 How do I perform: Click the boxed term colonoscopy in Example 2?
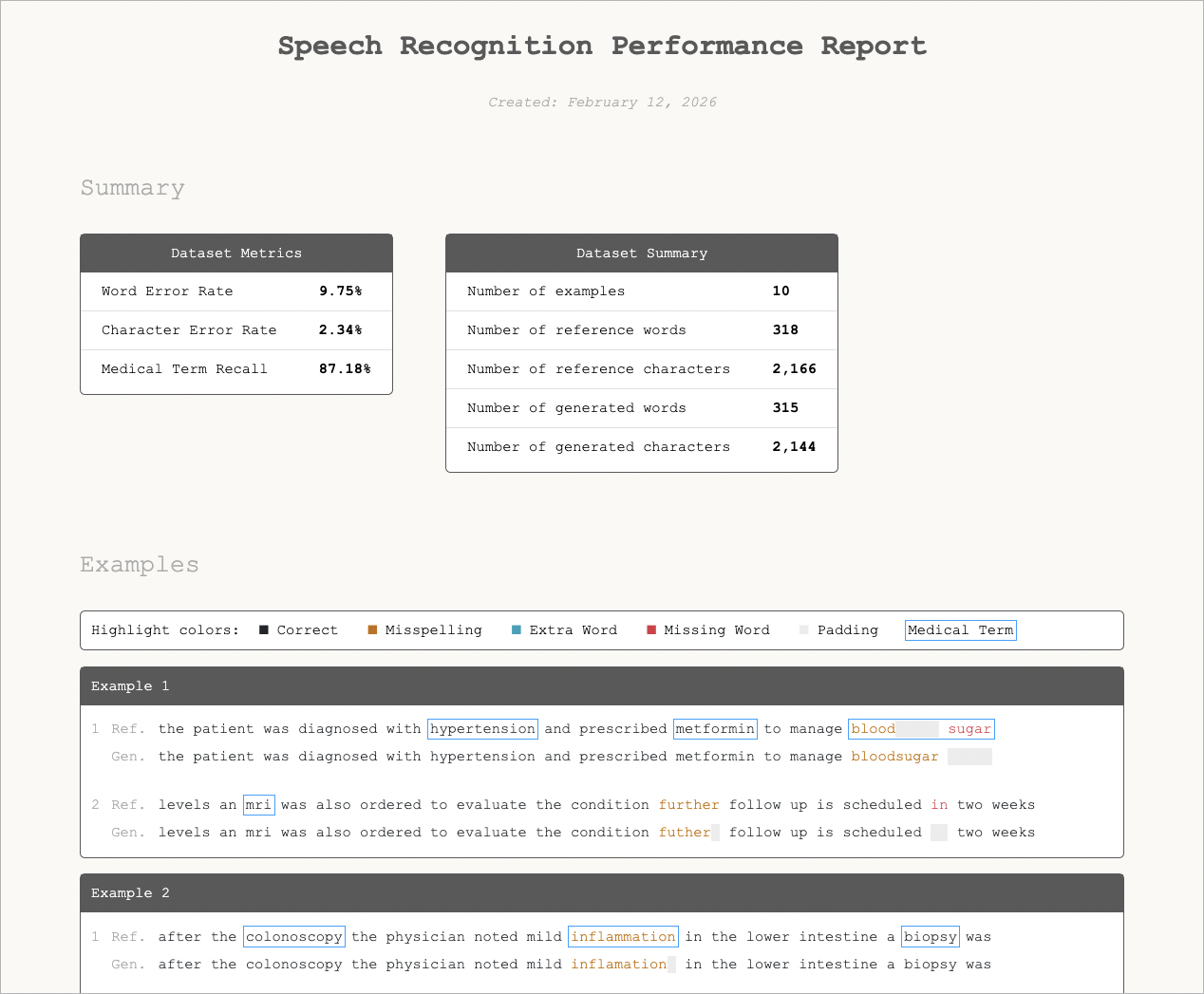click(x=294, y=937)
